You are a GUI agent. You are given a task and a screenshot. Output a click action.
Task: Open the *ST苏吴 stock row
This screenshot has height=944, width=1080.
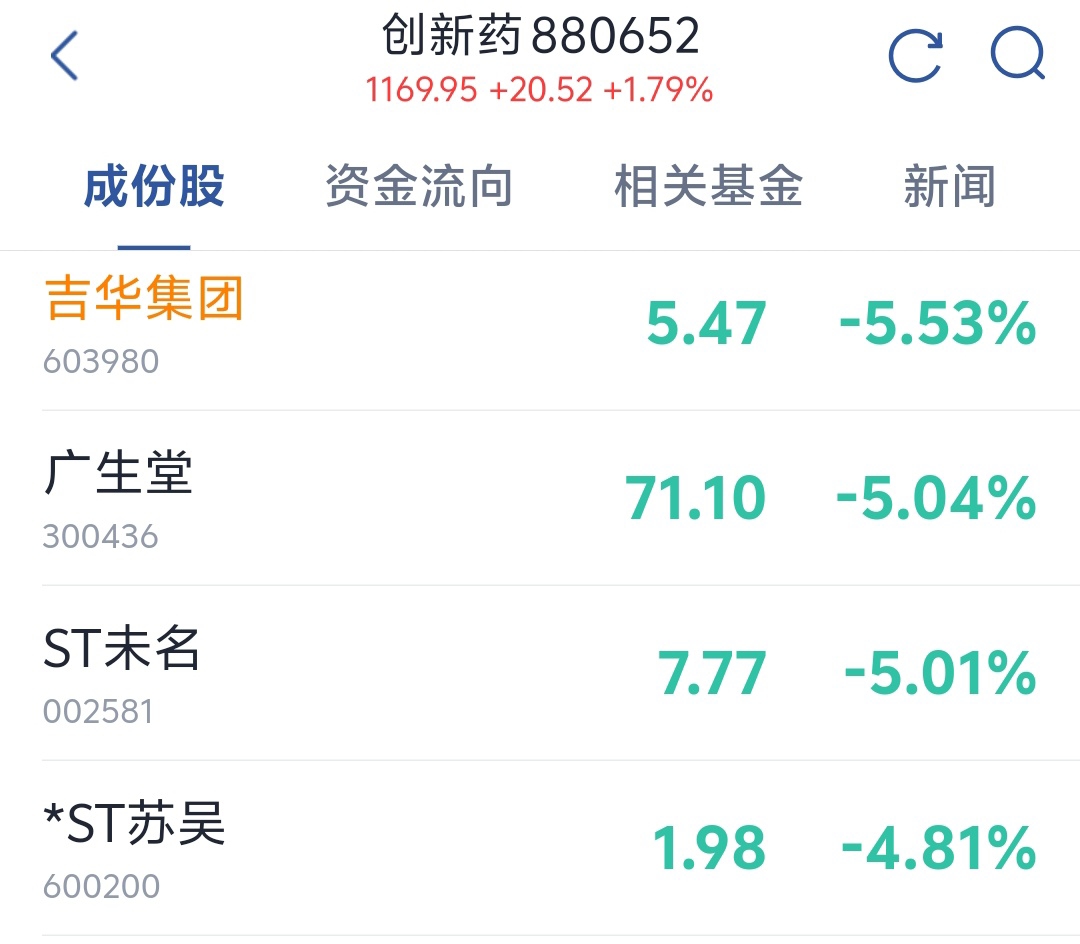(540, 848)
